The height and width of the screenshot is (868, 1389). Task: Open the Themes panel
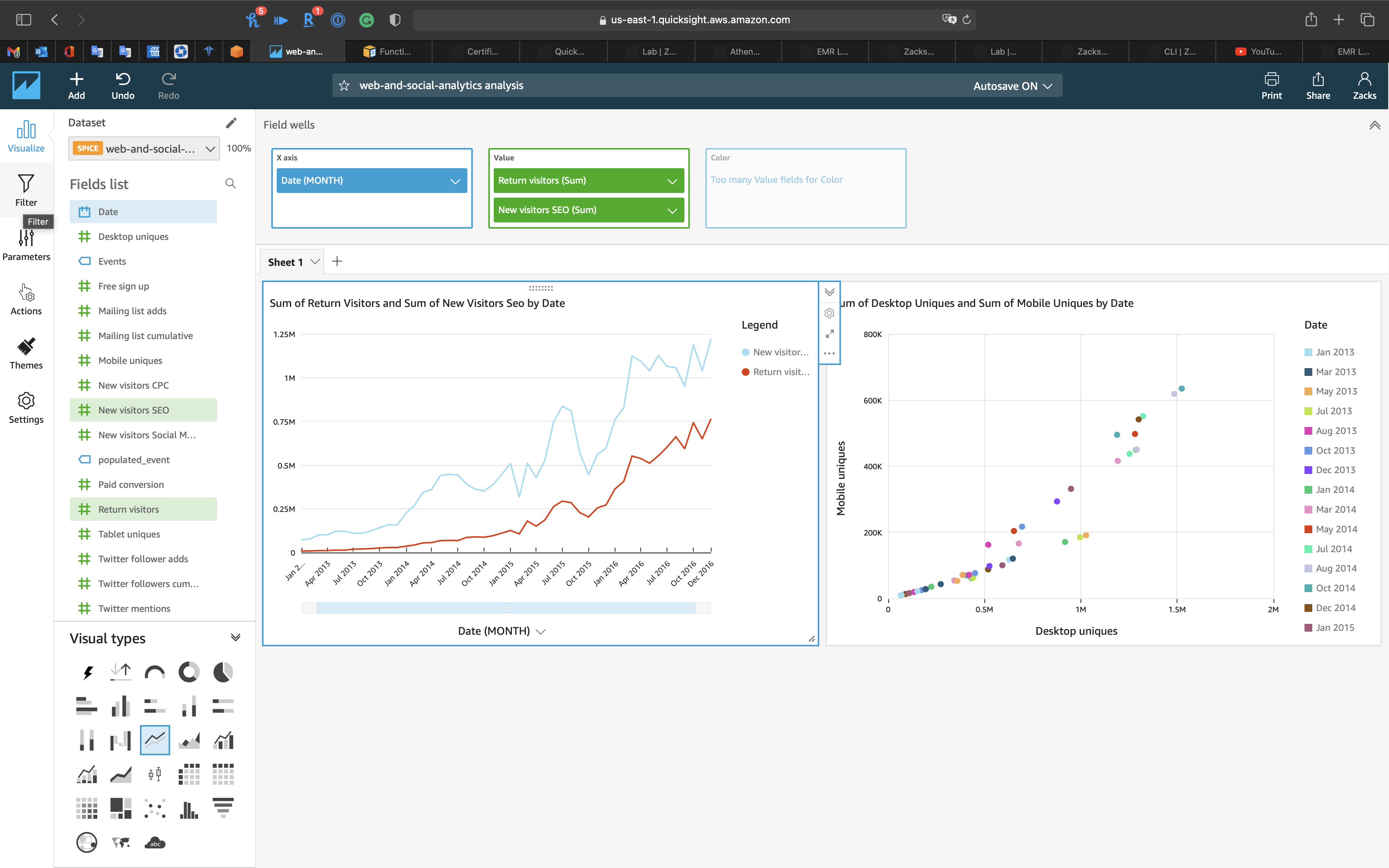(26, 353)
